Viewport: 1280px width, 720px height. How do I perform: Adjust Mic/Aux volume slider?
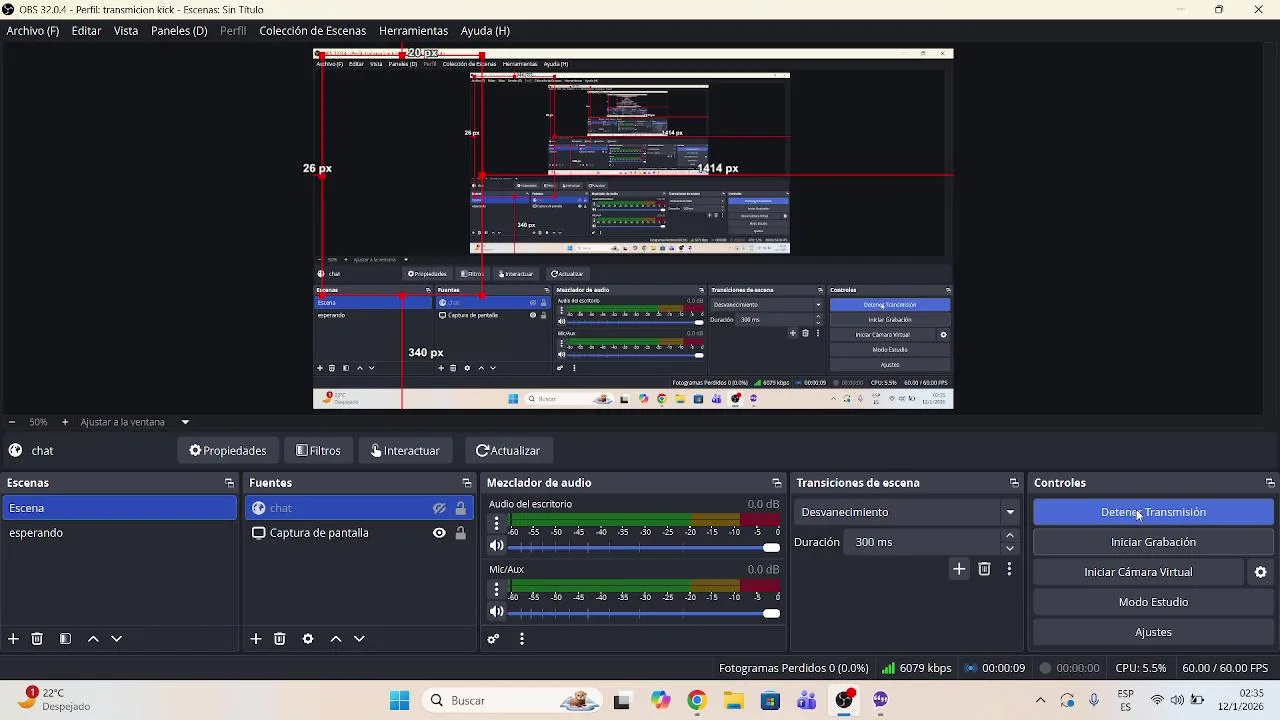coord(645,613)
